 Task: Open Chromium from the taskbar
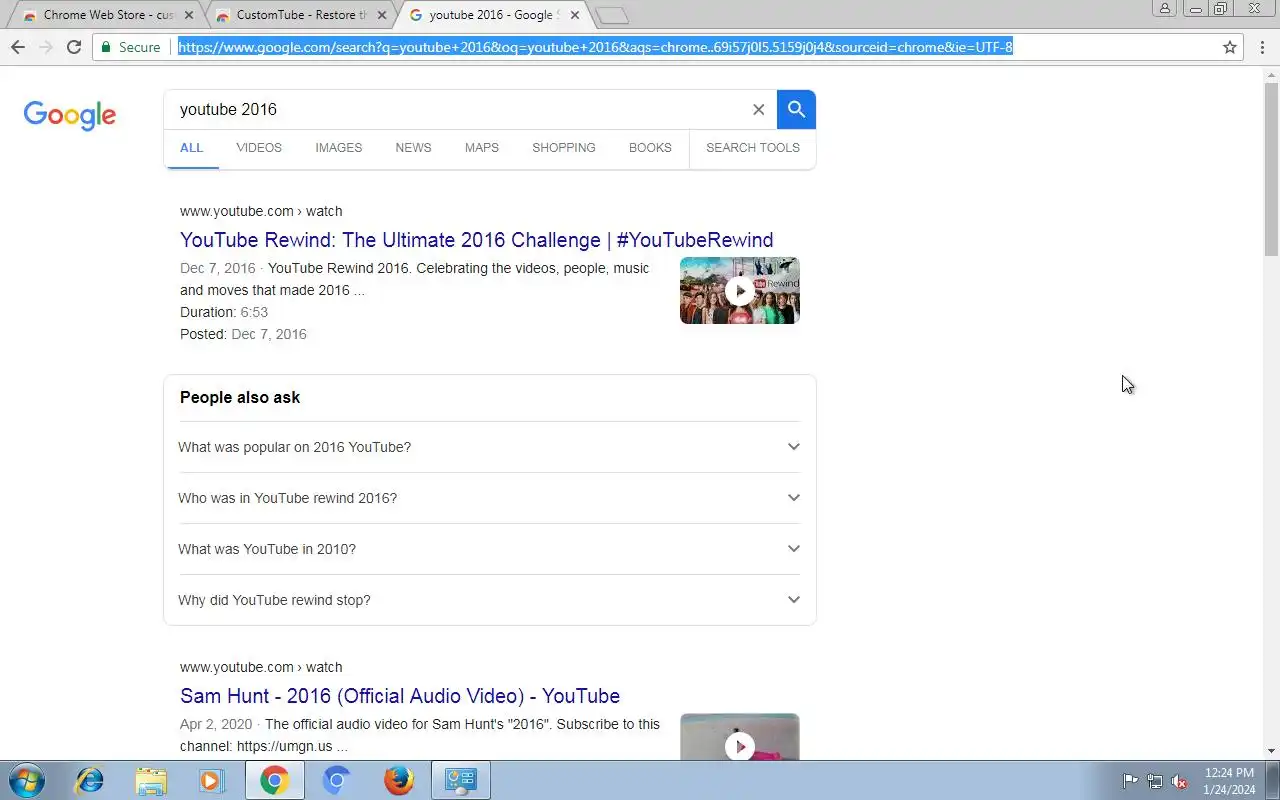337,780
